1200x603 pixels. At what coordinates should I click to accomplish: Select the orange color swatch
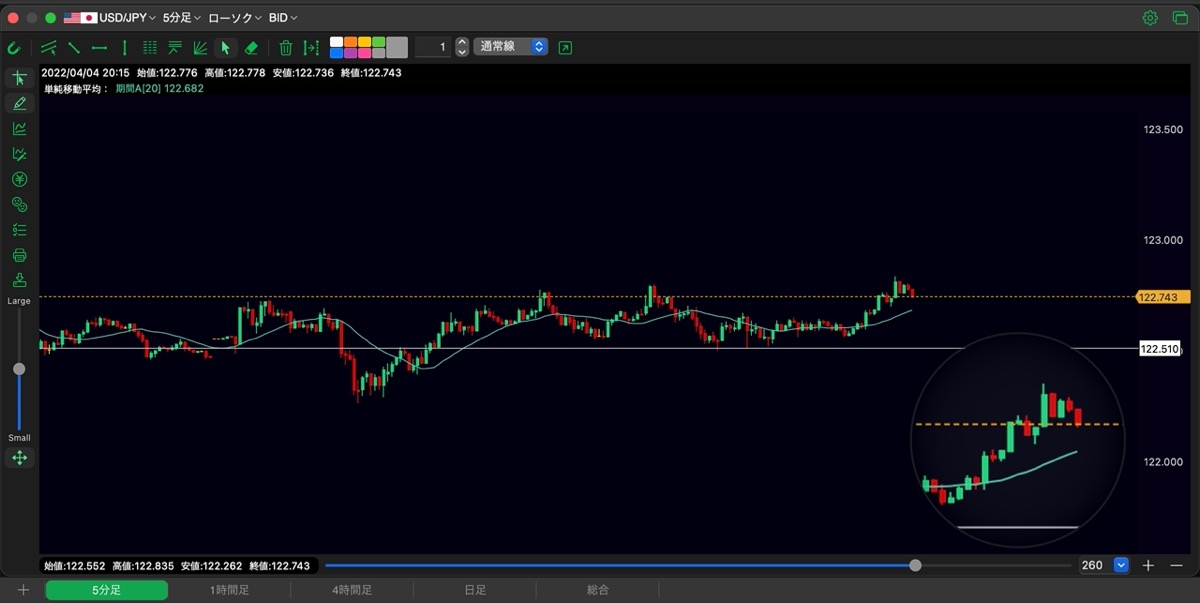coord(351,42)
